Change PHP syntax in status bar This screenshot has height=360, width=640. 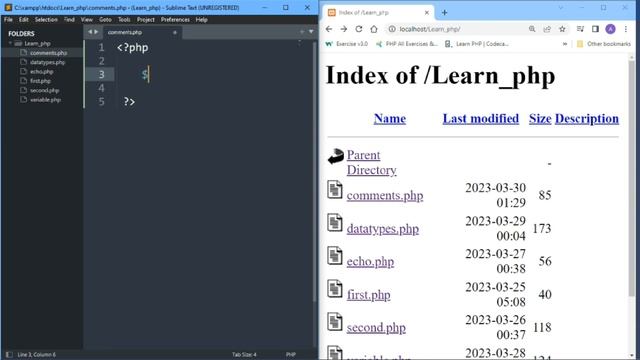pos(291,354)
